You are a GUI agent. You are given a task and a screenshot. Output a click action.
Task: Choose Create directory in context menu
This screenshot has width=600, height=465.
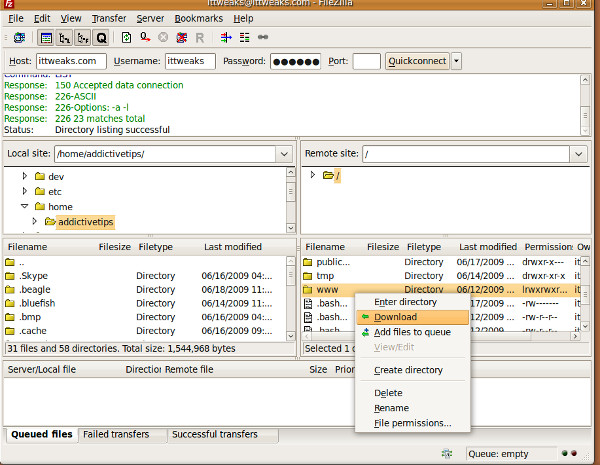[408, 370]
